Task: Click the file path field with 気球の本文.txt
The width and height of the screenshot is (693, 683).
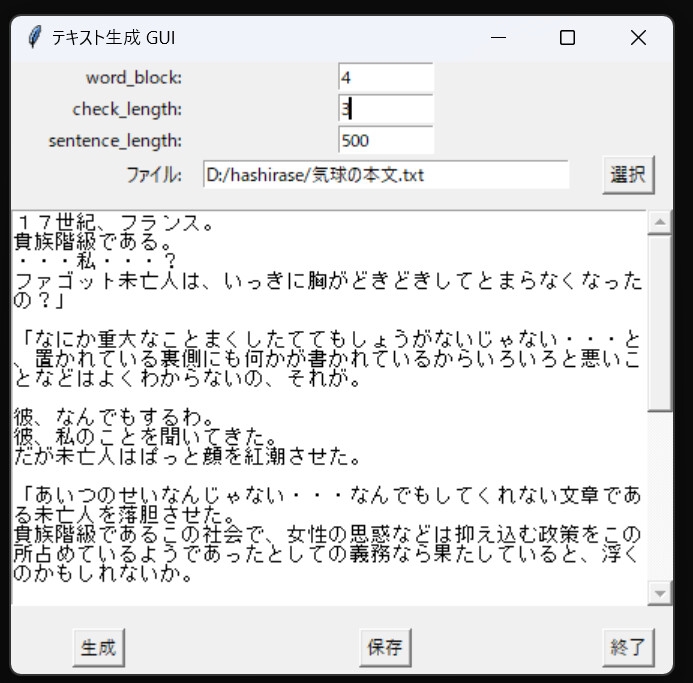Action: pyautogui.click(x=386, y=175)
